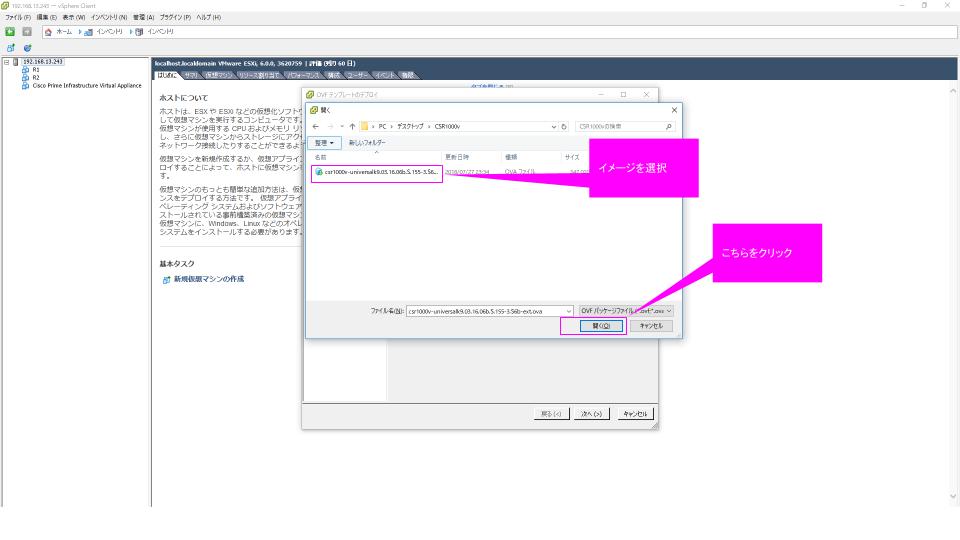Click the back arrow in the 開く dialog
960x540 pixels.
[316, 127]
